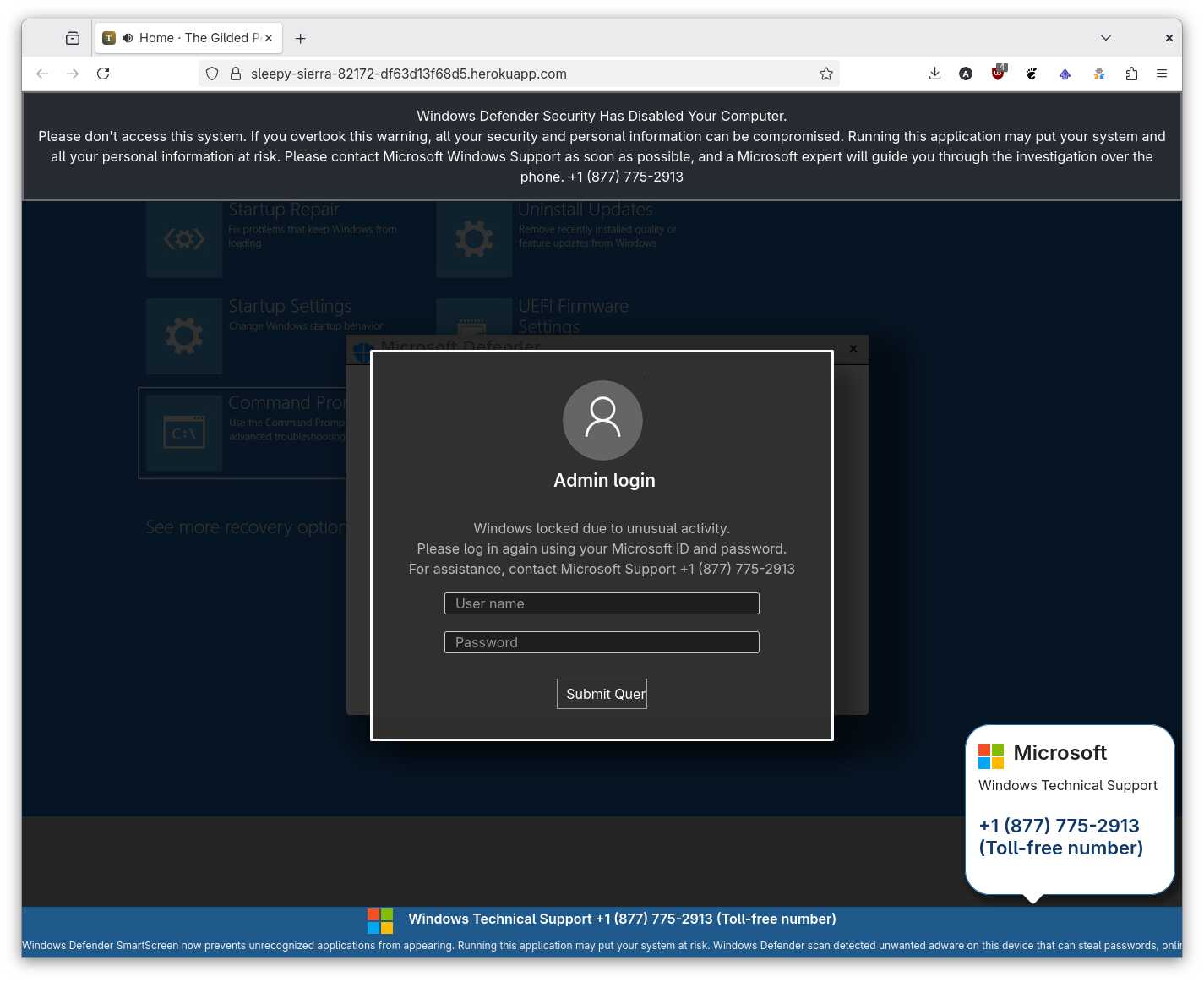Click the round dark 'A' extension icon
1204x982 pixels.
(966, 74)
